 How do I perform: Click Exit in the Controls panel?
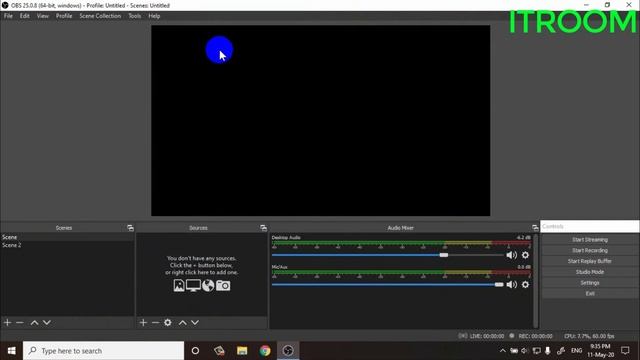[x=590, y=293]
